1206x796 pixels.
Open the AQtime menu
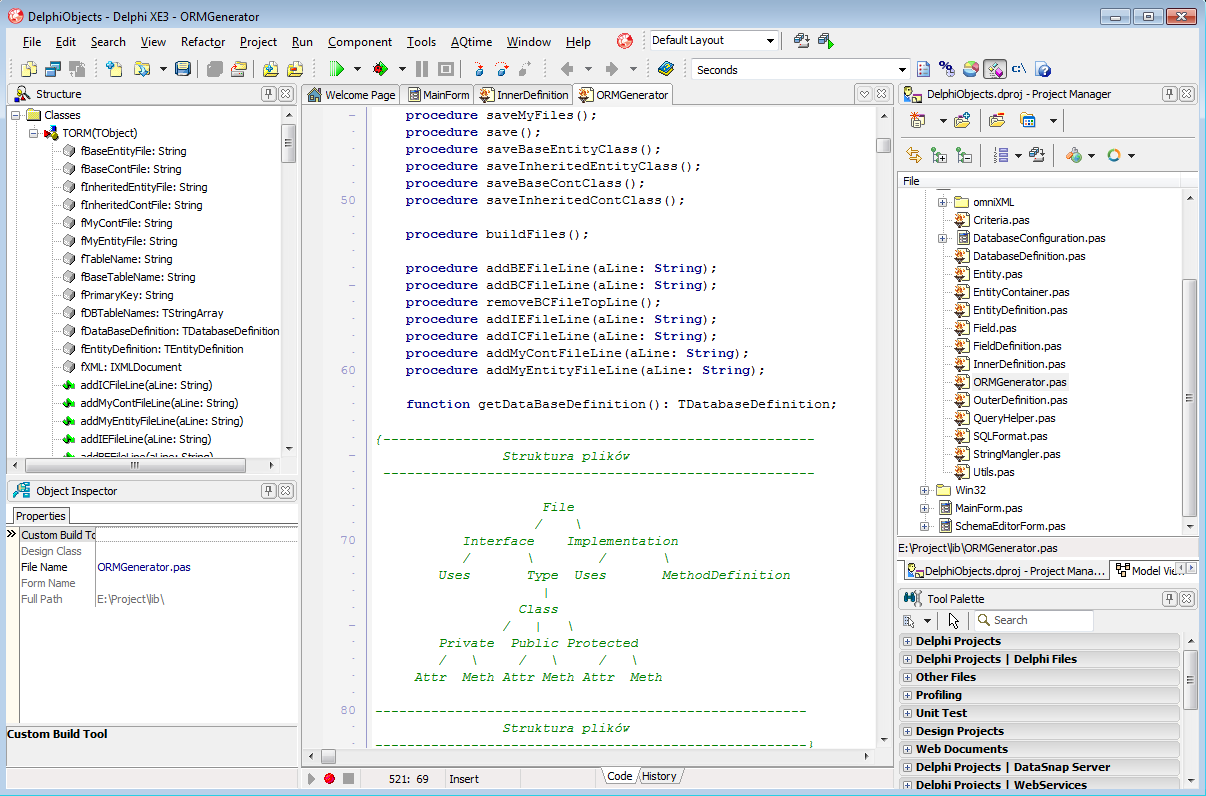point(471,42)
